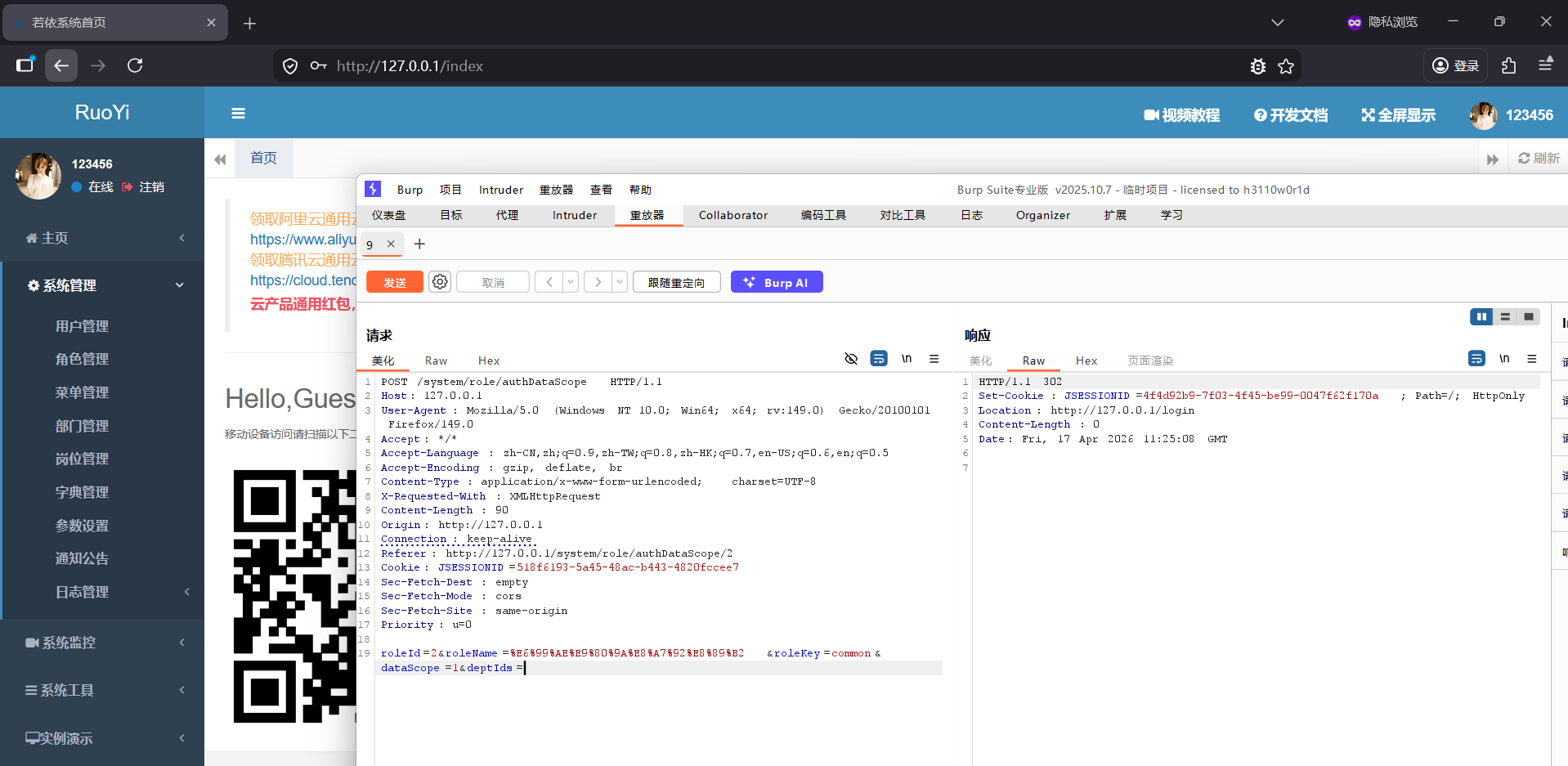This screenshot has height=766, width=1568.
Task: Open response panel hamburger options menu
Action: 1532,358
